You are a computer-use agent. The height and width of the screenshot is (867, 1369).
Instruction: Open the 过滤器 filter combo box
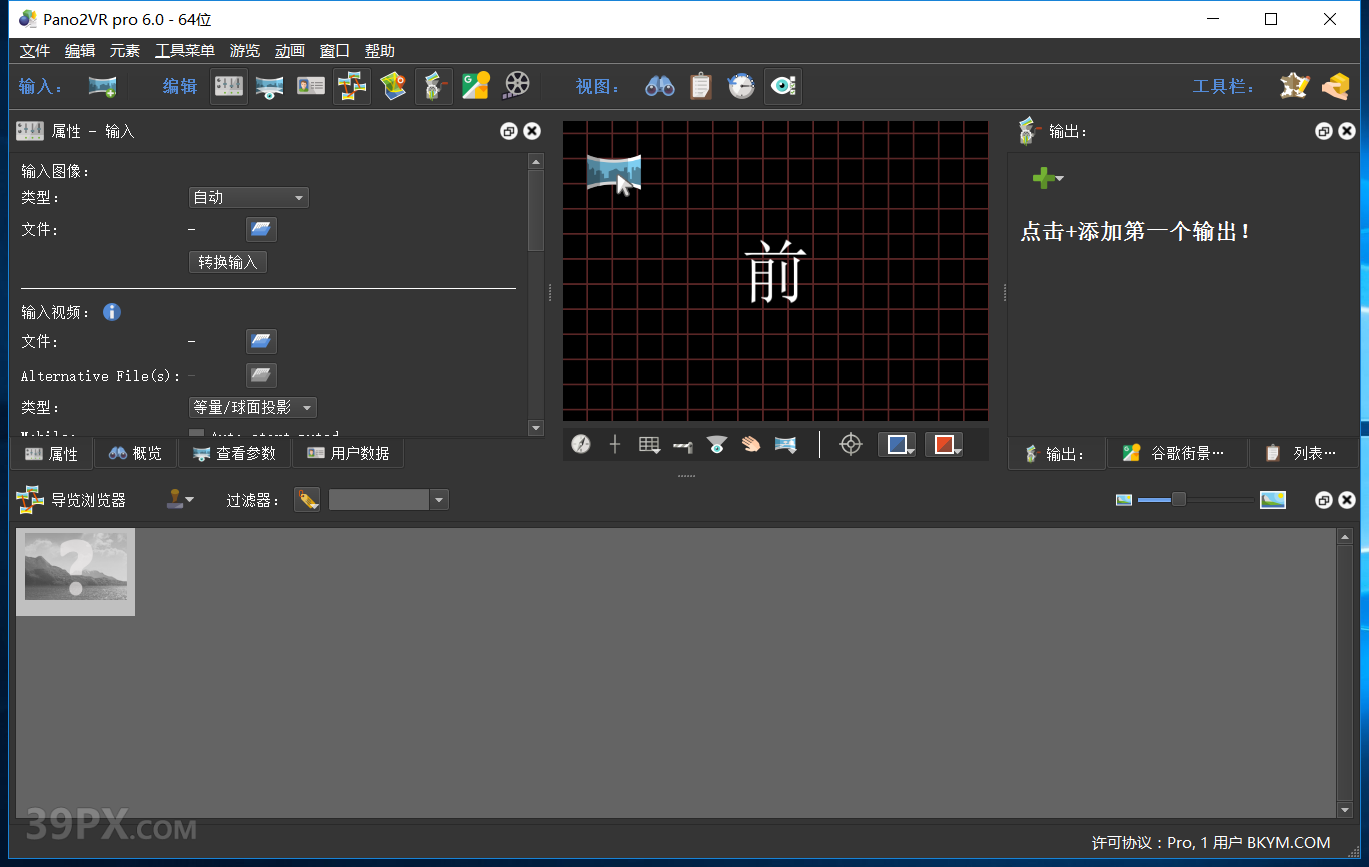pos(388,500)
